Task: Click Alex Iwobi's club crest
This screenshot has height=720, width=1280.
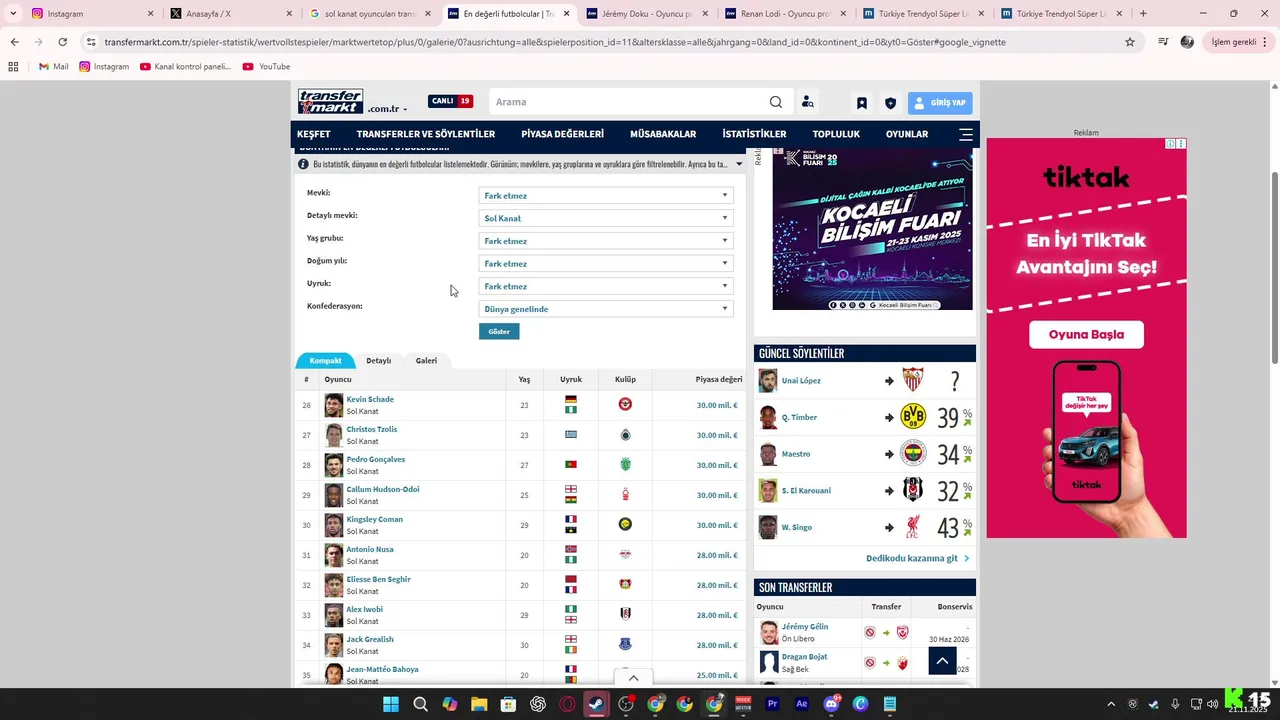Action: click(625, 614)
